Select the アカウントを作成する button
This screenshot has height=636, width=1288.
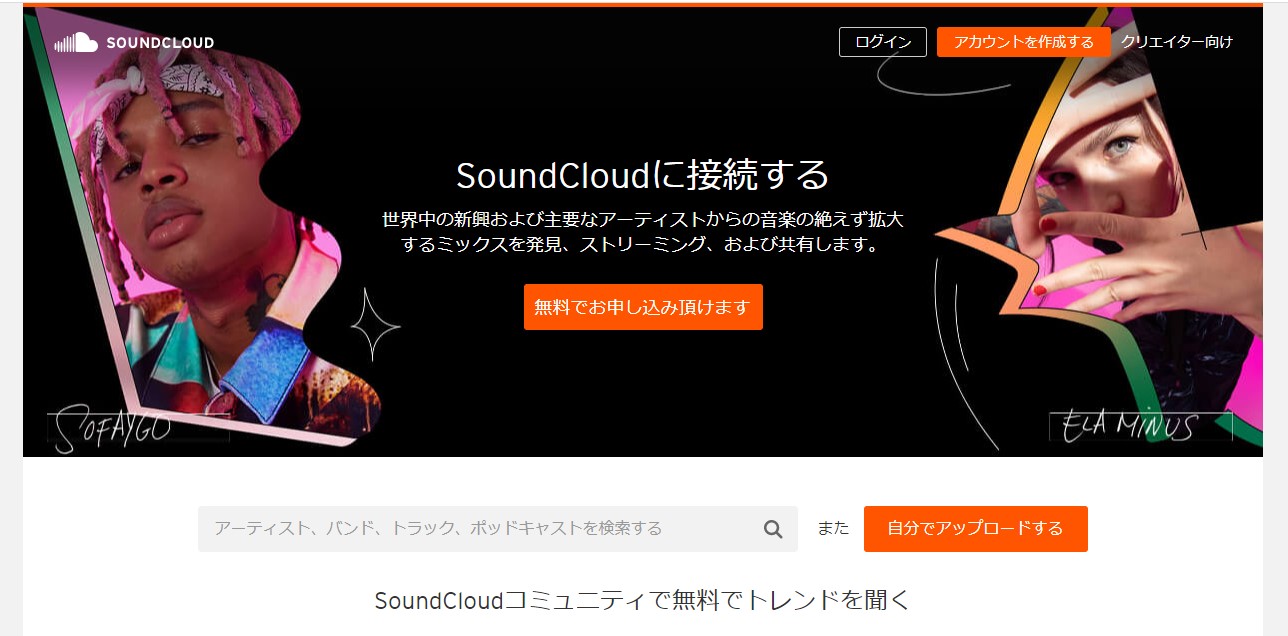[1023, 42]
